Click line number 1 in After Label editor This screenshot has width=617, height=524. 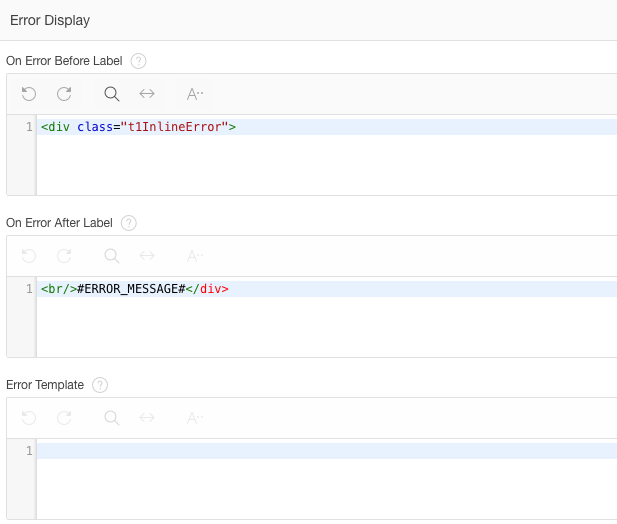(x=29, y=289)
